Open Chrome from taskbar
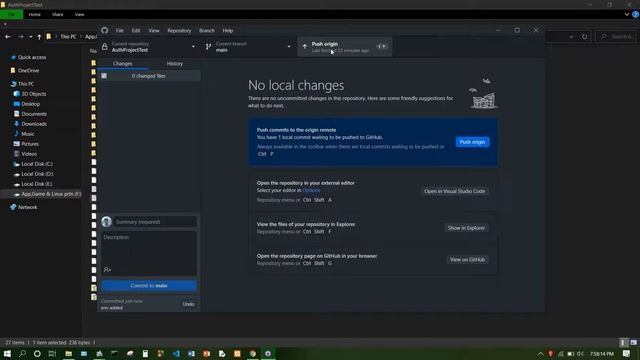Screen dimensions: 640x360 (x=253, y=353)
